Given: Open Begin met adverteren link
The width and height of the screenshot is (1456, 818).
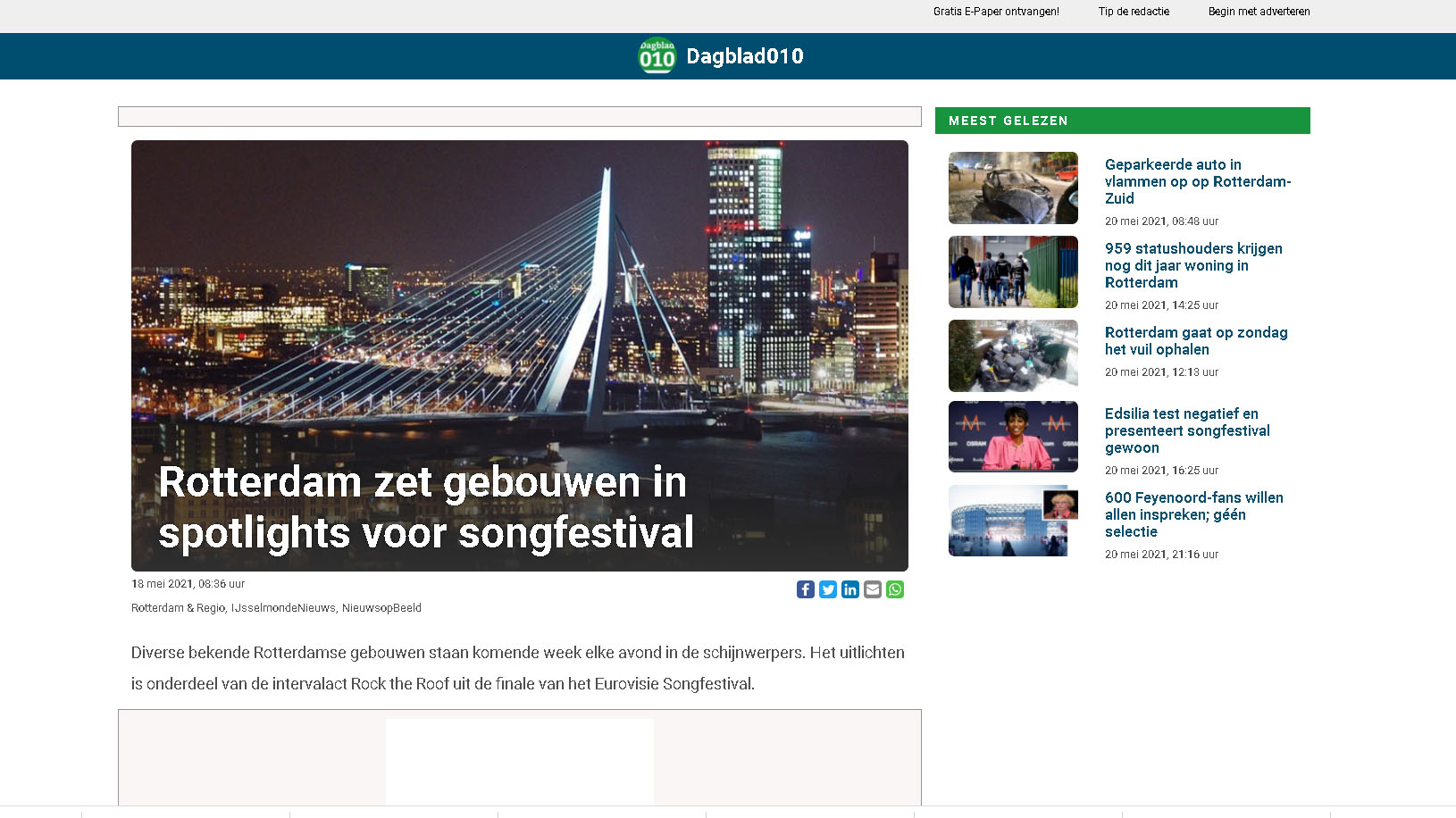Looking at the screenshot, I should click(1259, 12).
